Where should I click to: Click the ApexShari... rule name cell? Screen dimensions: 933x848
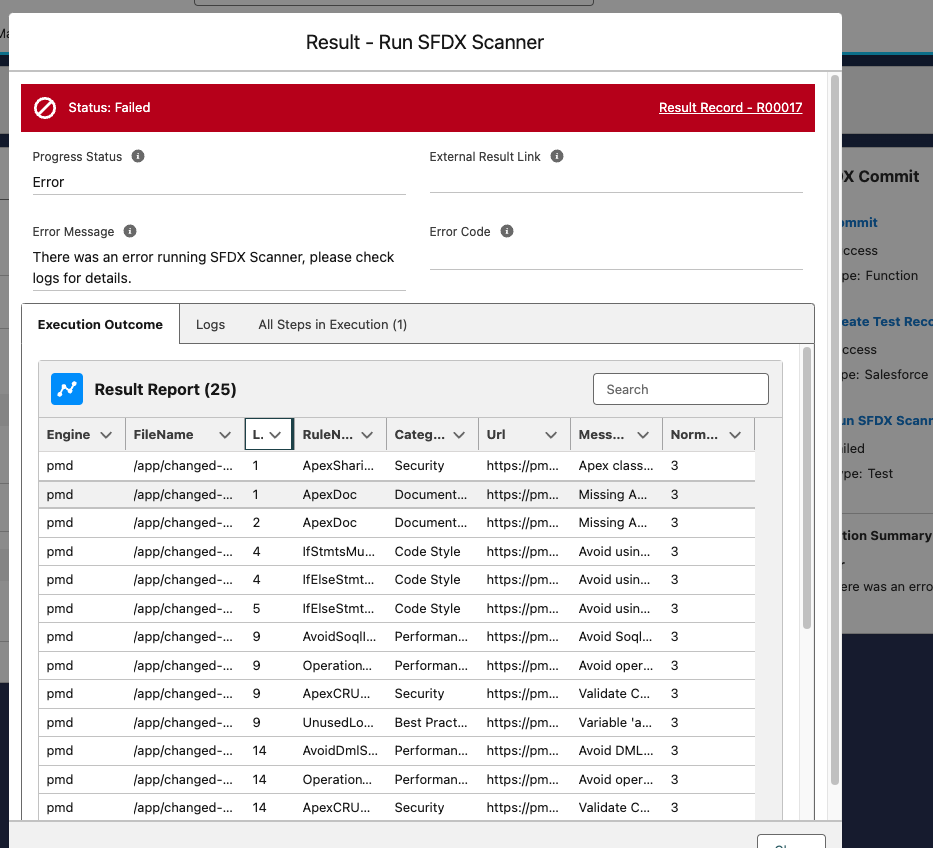tap(338, 465)
